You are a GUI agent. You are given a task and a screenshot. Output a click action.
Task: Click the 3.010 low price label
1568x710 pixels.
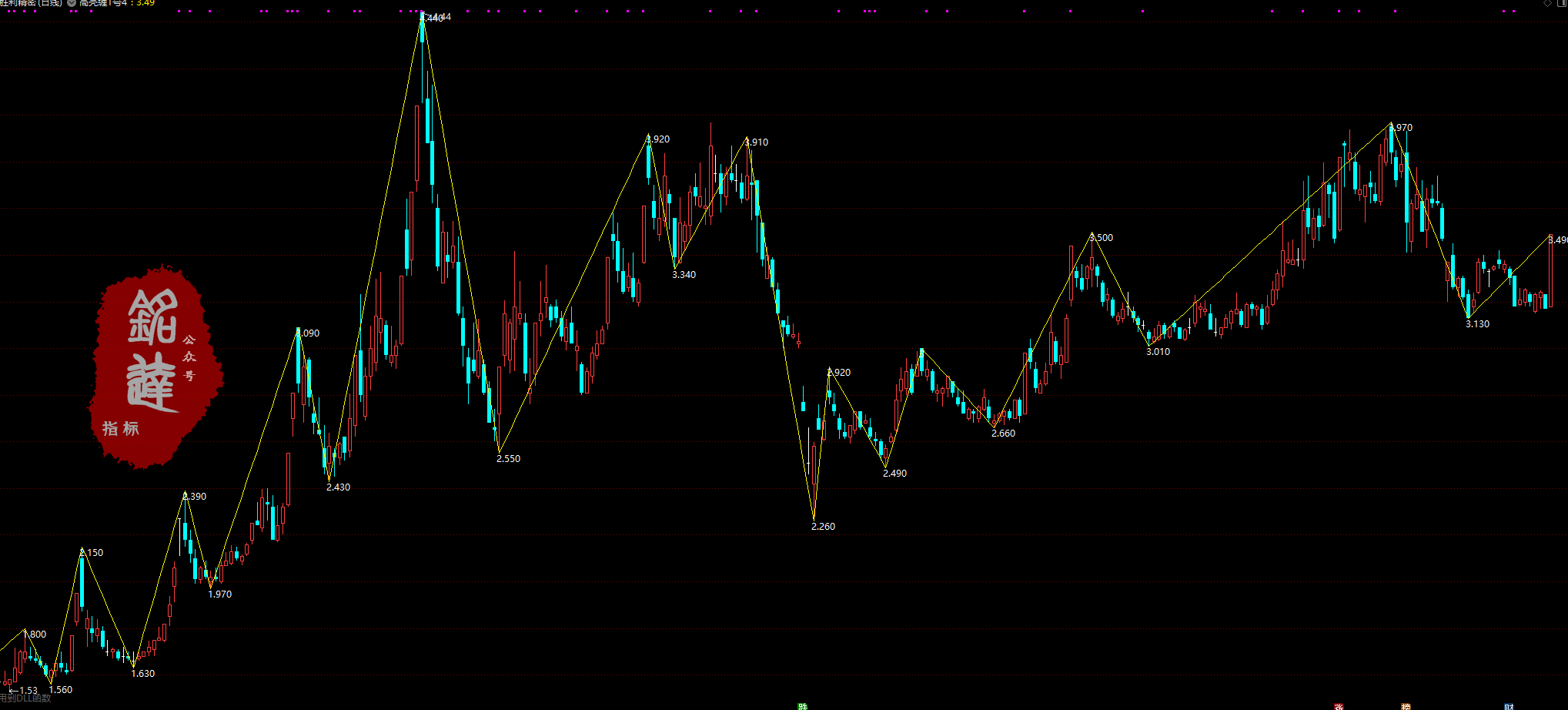click(1158, 352)
